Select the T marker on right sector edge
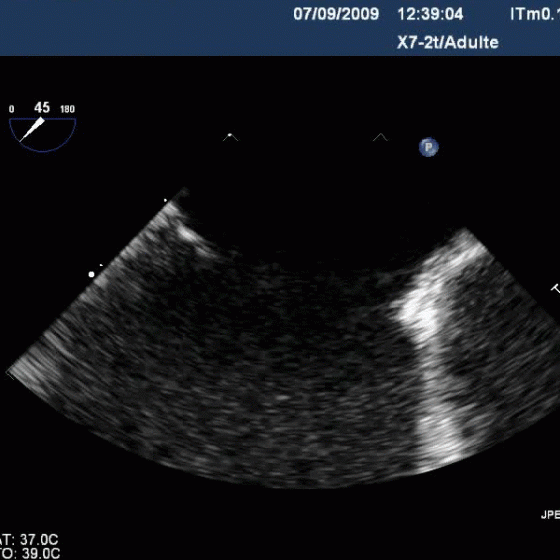 [556, 289]
